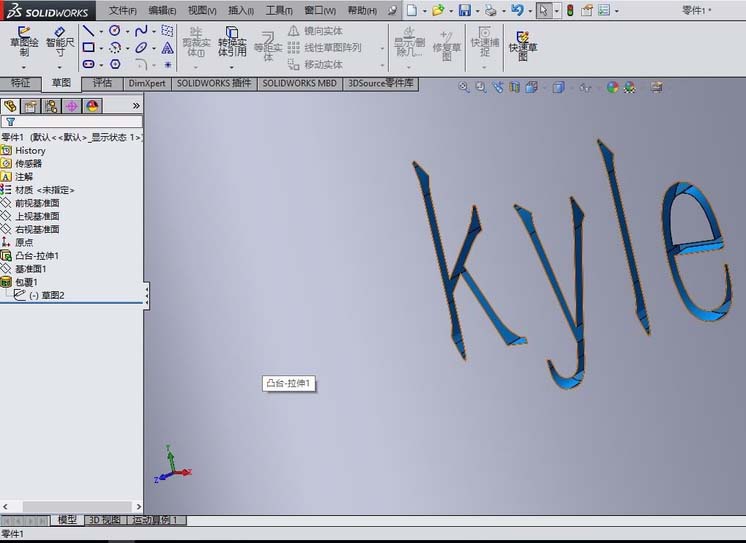Switch to the 评估 ribbon tab
The height and width of the screenshot is (543, 746).
point(102,83)
